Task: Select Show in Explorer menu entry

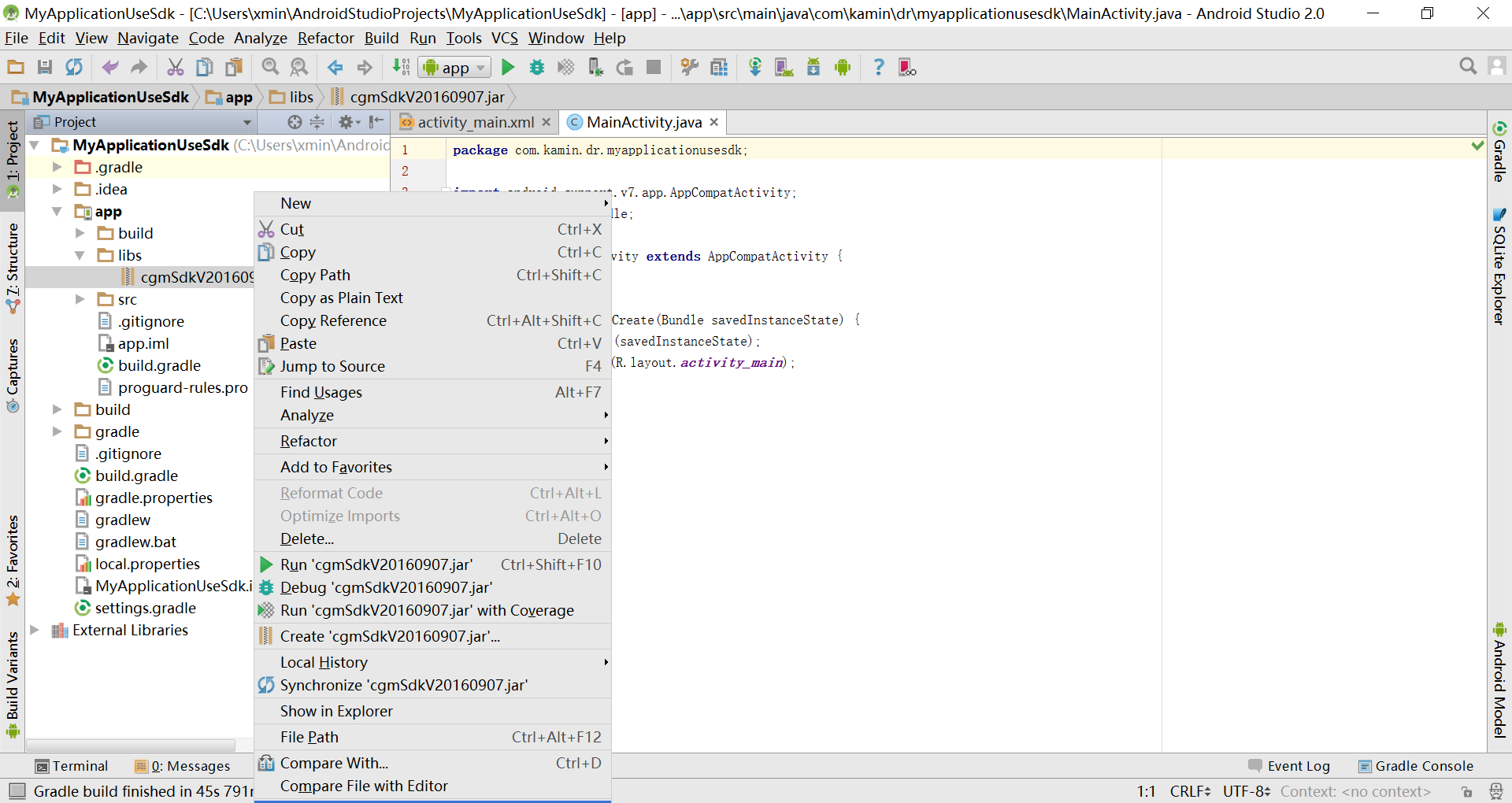Action: (432, 711)
